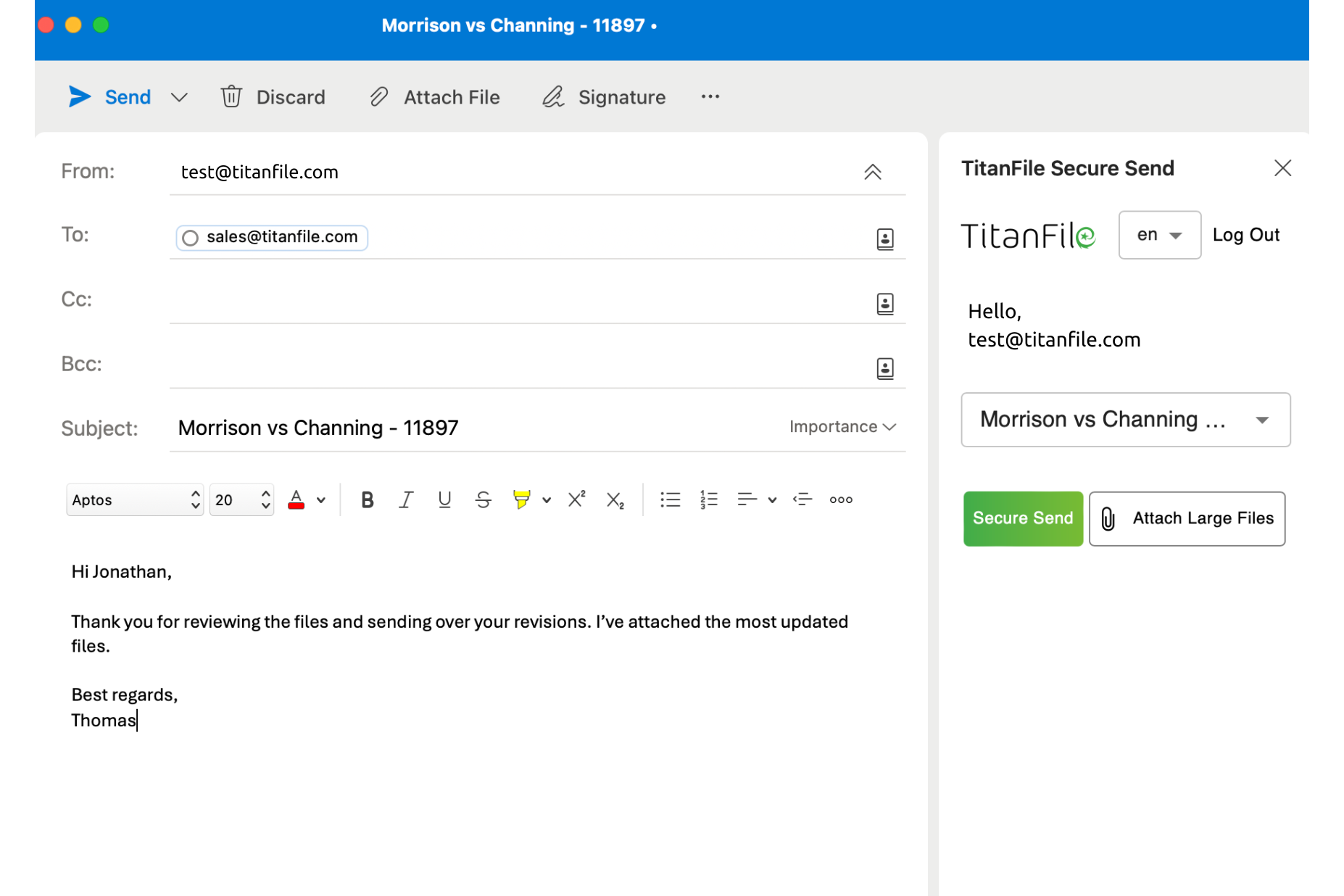Toggle italic formatting
The width and height of the screenshot is (1344, 896).
[x=406, y=499]
